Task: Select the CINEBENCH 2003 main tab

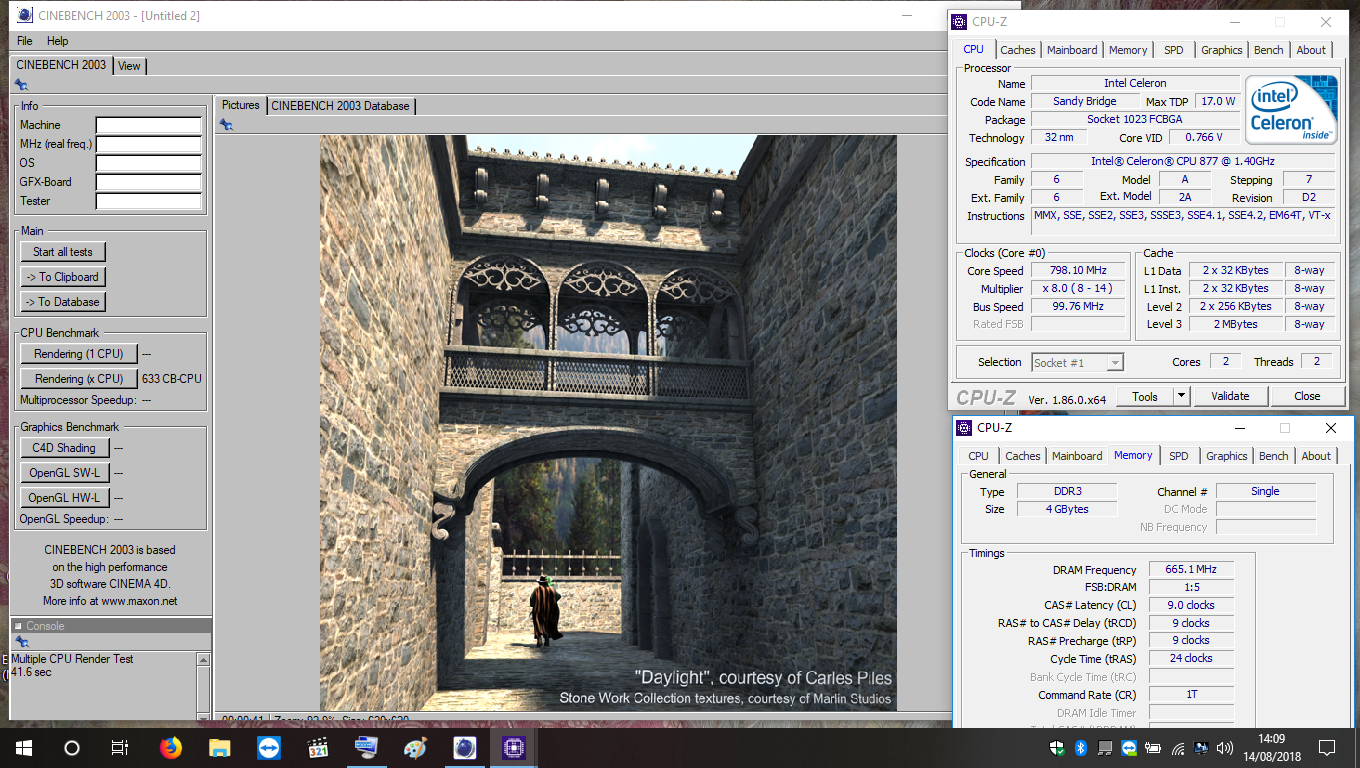Action: point(61,64)
